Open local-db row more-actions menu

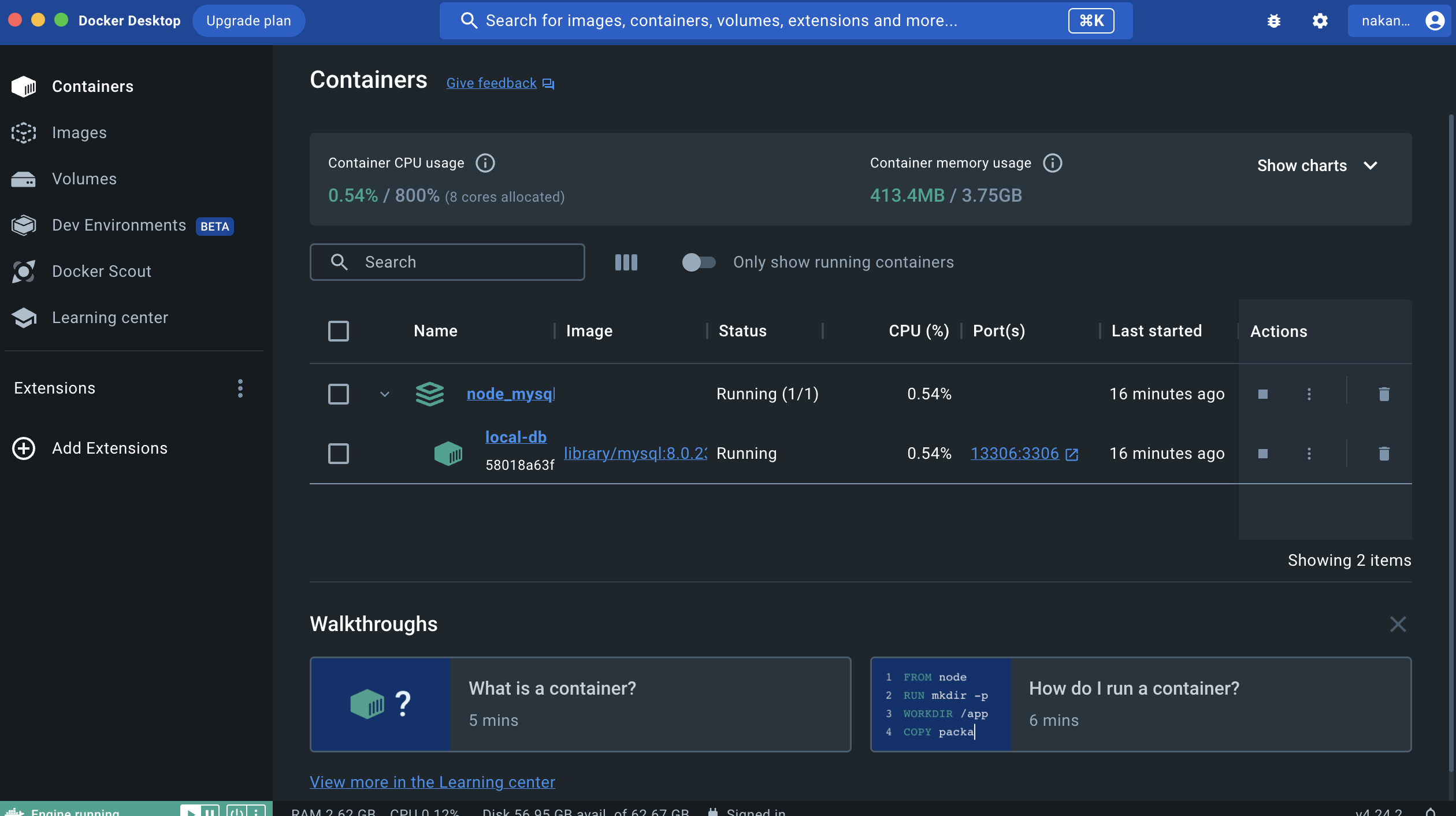click(x=1309, y=454)
